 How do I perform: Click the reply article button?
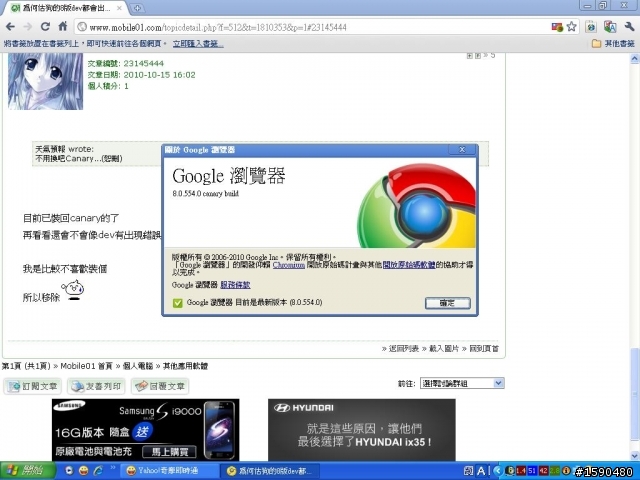pos(160,386)
